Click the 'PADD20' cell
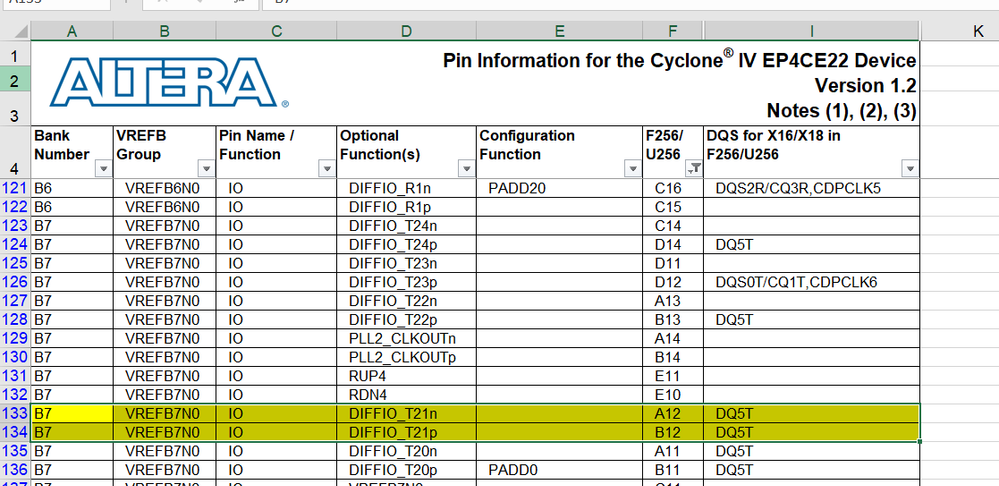This screenshot has width=999, height=486. click(559, 189)
